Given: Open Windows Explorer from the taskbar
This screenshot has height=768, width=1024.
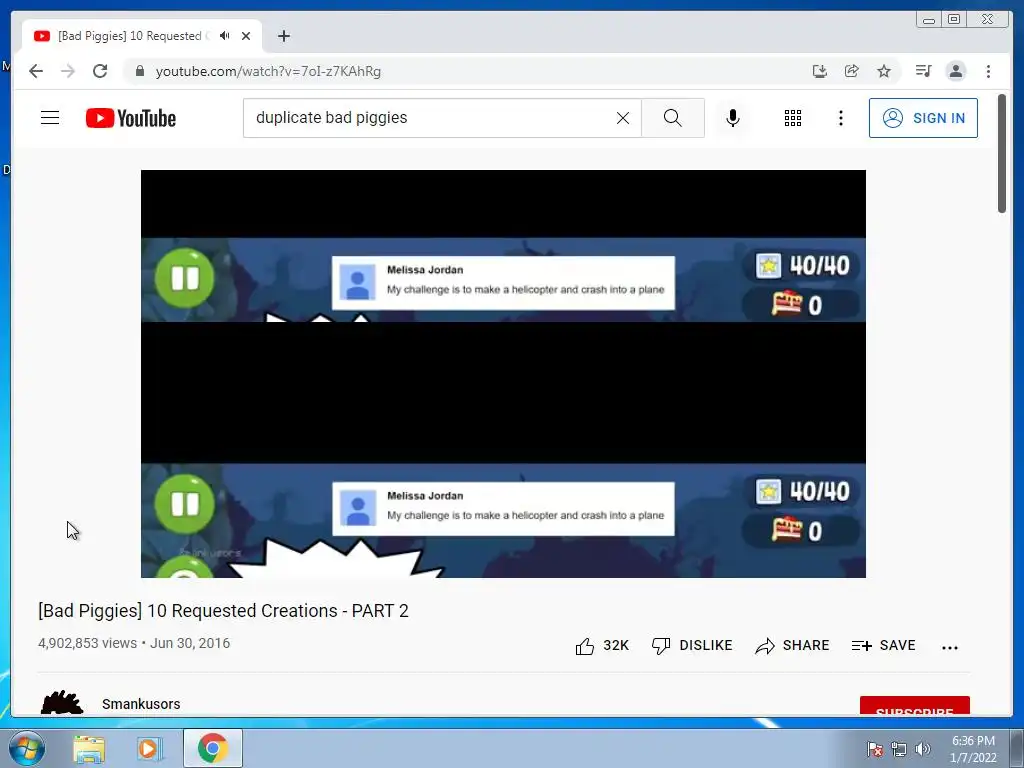Looking at the screenshot, I should 89,748.
